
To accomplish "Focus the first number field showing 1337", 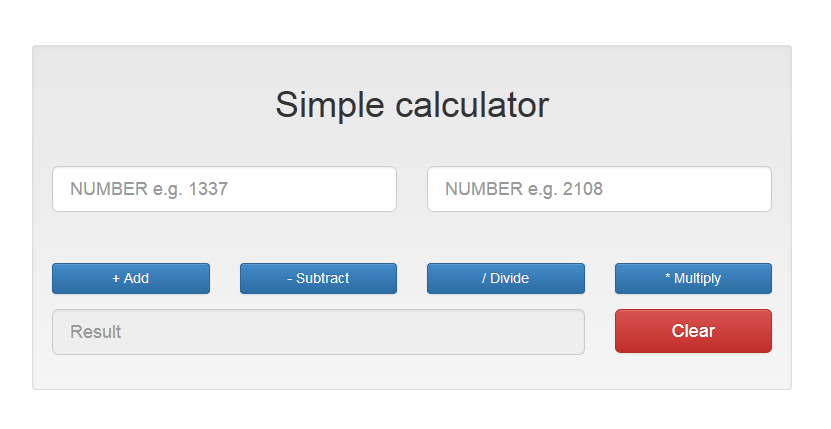I will point(224,189).
